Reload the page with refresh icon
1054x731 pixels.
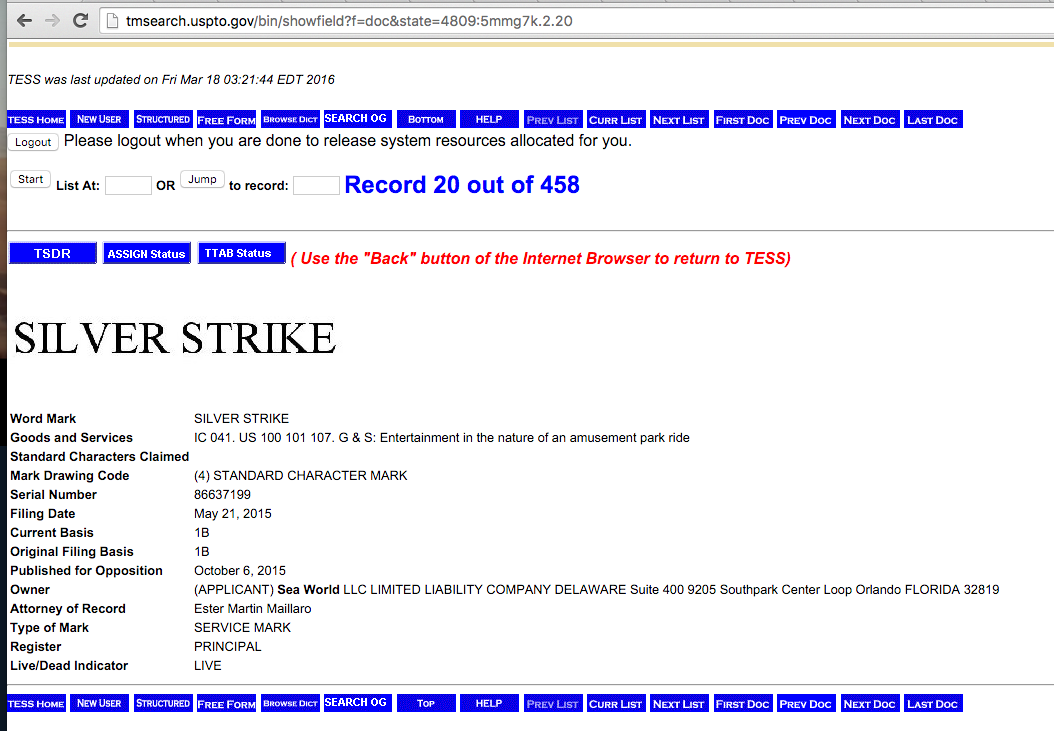(81, 21)
